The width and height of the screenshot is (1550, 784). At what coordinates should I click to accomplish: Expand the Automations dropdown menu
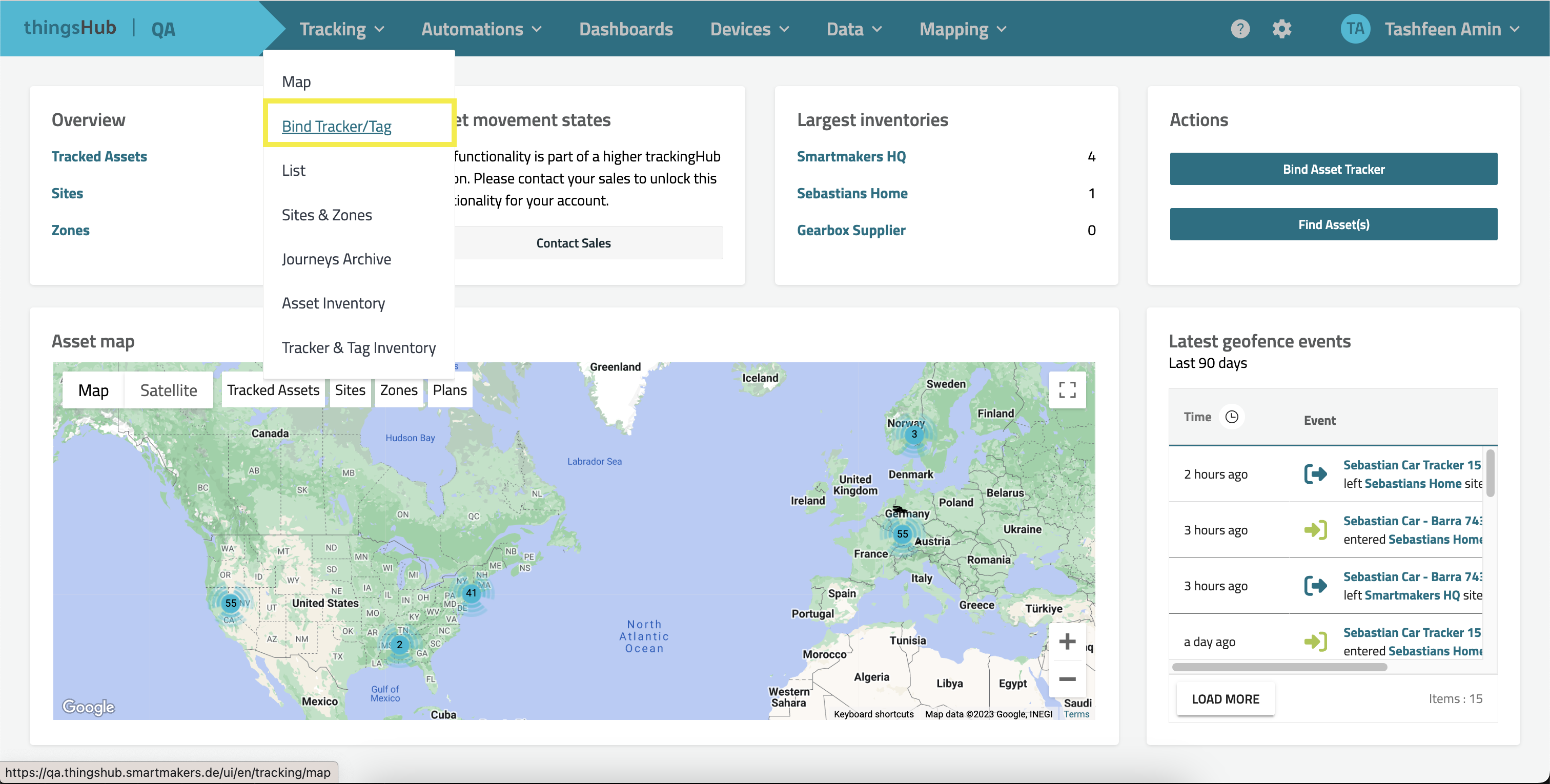point(481,29)
